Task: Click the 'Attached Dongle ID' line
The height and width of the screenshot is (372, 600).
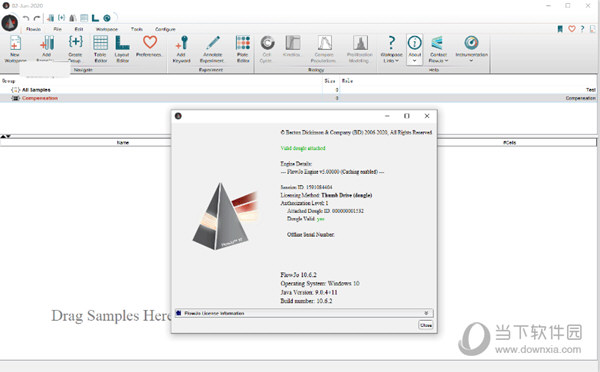Action: (x=325, y=211)
